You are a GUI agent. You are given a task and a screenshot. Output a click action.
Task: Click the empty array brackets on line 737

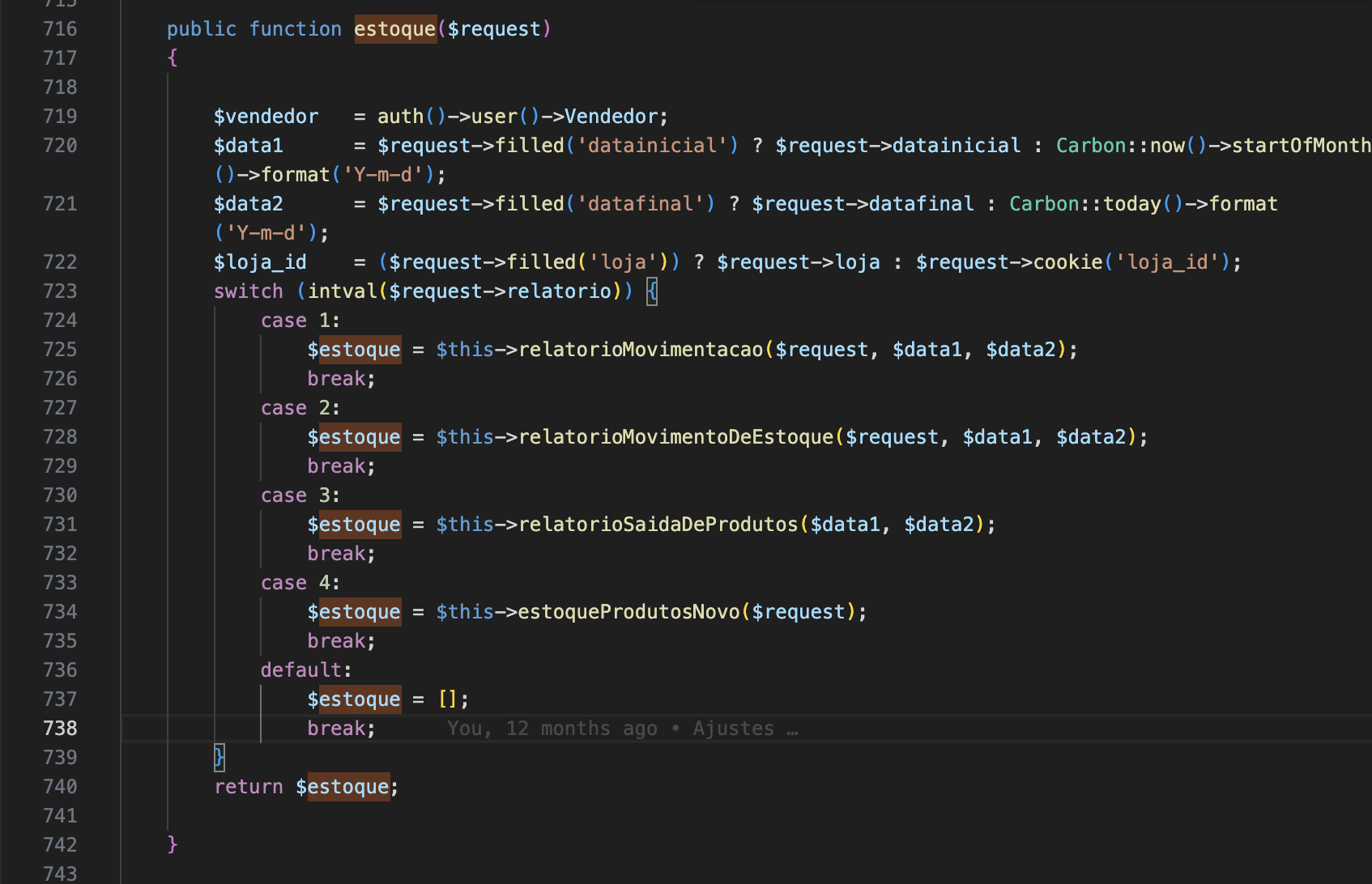pos(447,699)
